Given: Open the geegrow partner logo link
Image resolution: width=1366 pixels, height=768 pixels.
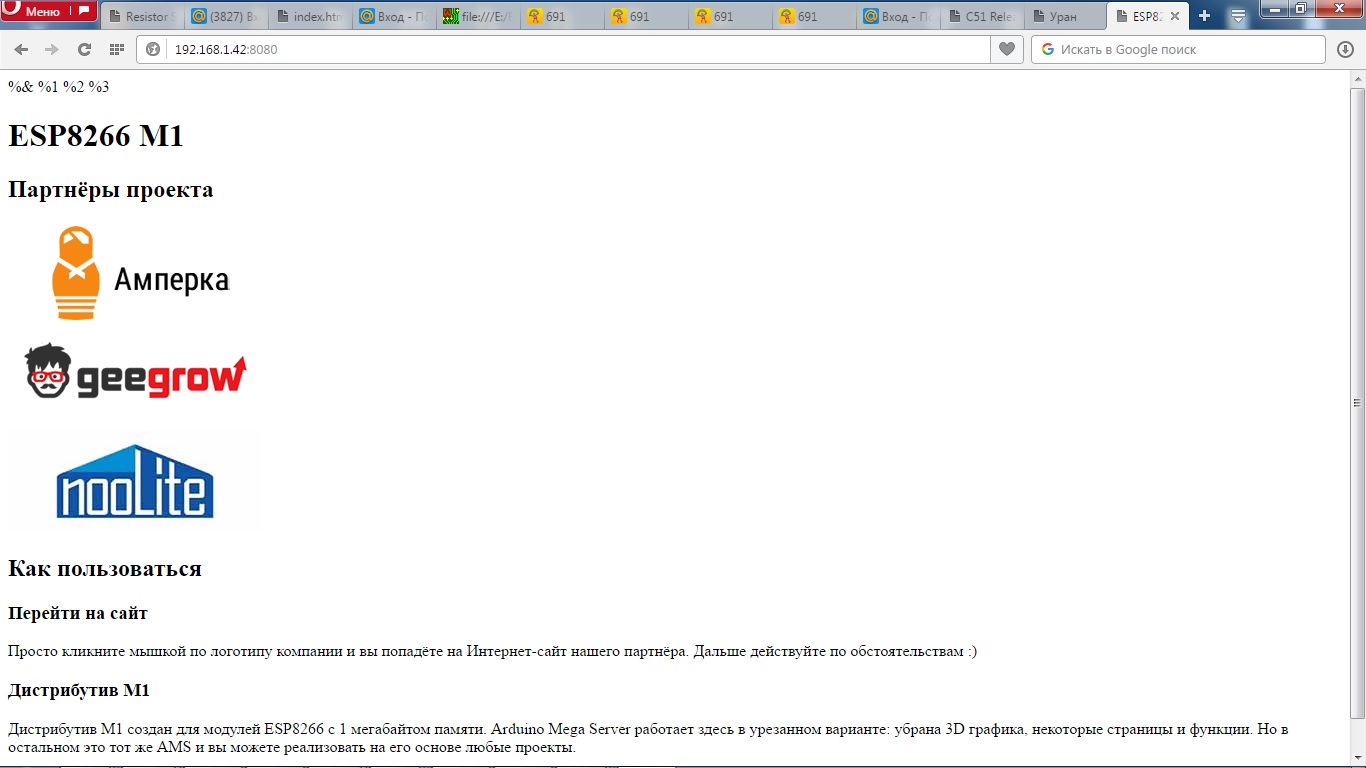Looking at the screenshot, I should (137, 371).
